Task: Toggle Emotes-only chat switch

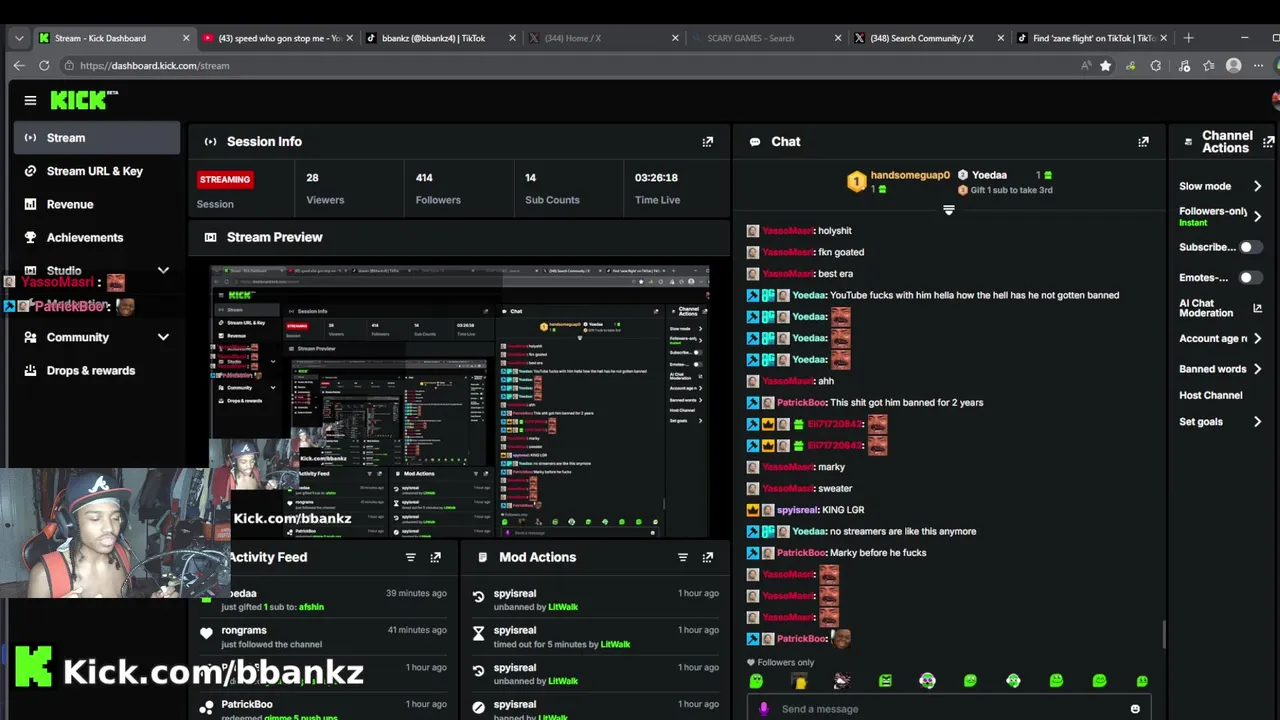Action: pyautogui.click(x=1250, y=277)
